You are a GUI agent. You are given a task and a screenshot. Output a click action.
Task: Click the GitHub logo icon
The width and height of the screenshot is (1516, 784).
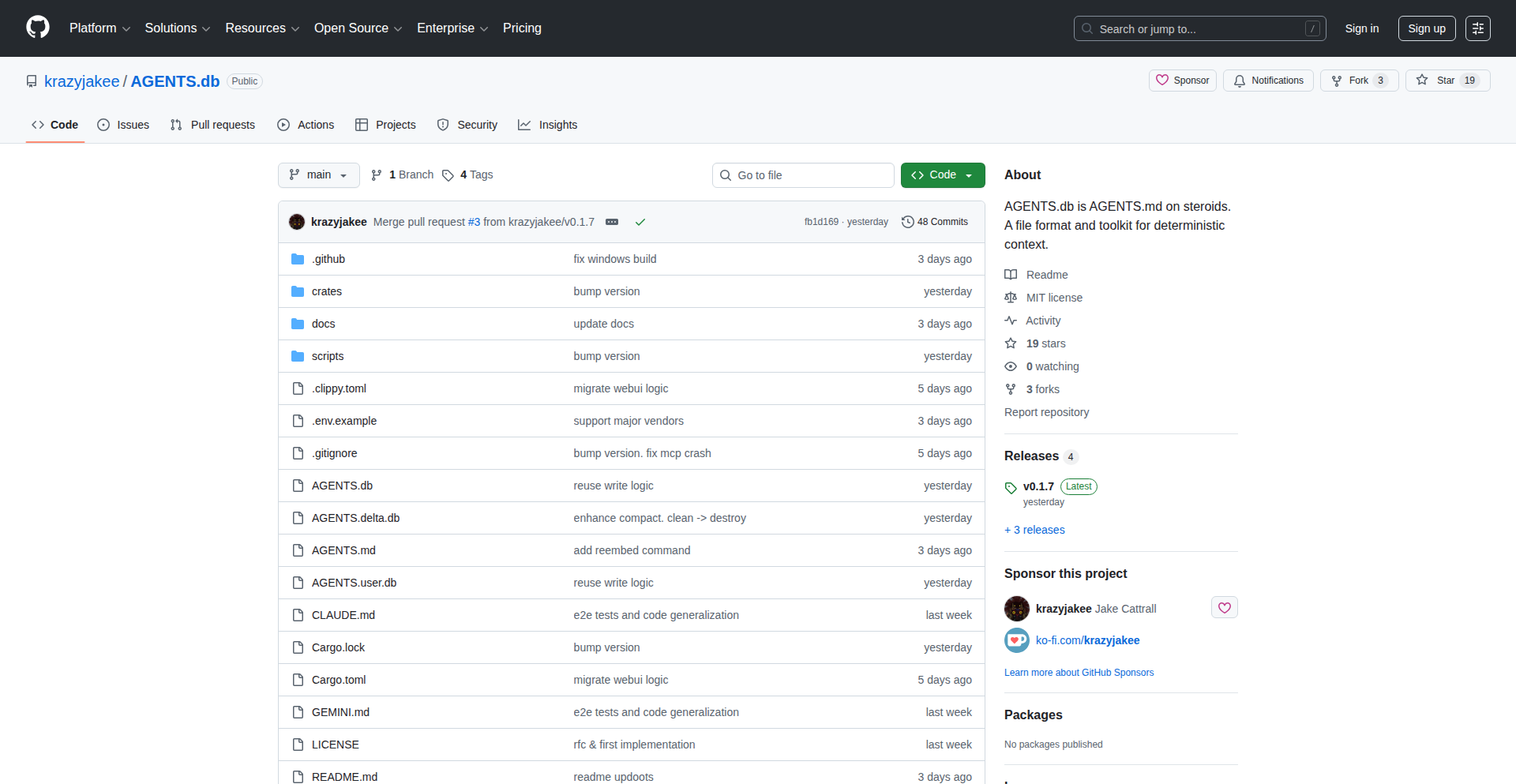(38, 28)
